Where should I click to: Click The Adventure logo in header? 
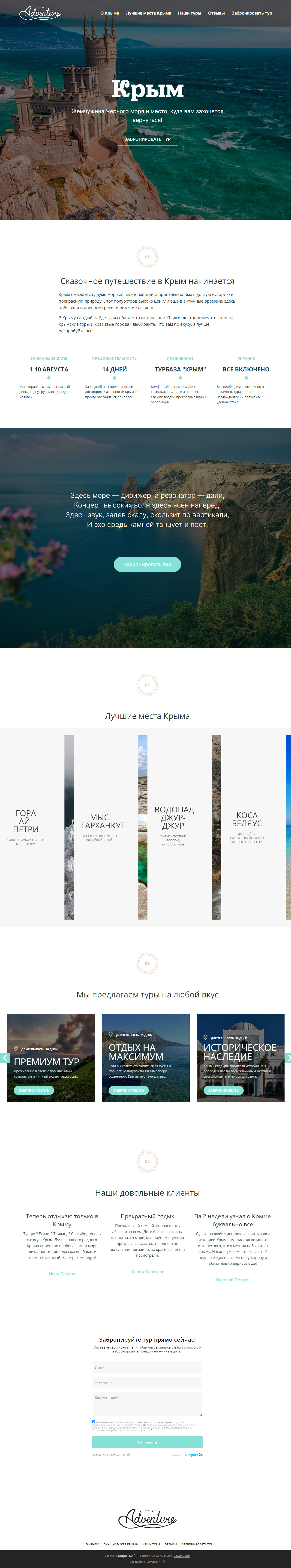point(40,12)
